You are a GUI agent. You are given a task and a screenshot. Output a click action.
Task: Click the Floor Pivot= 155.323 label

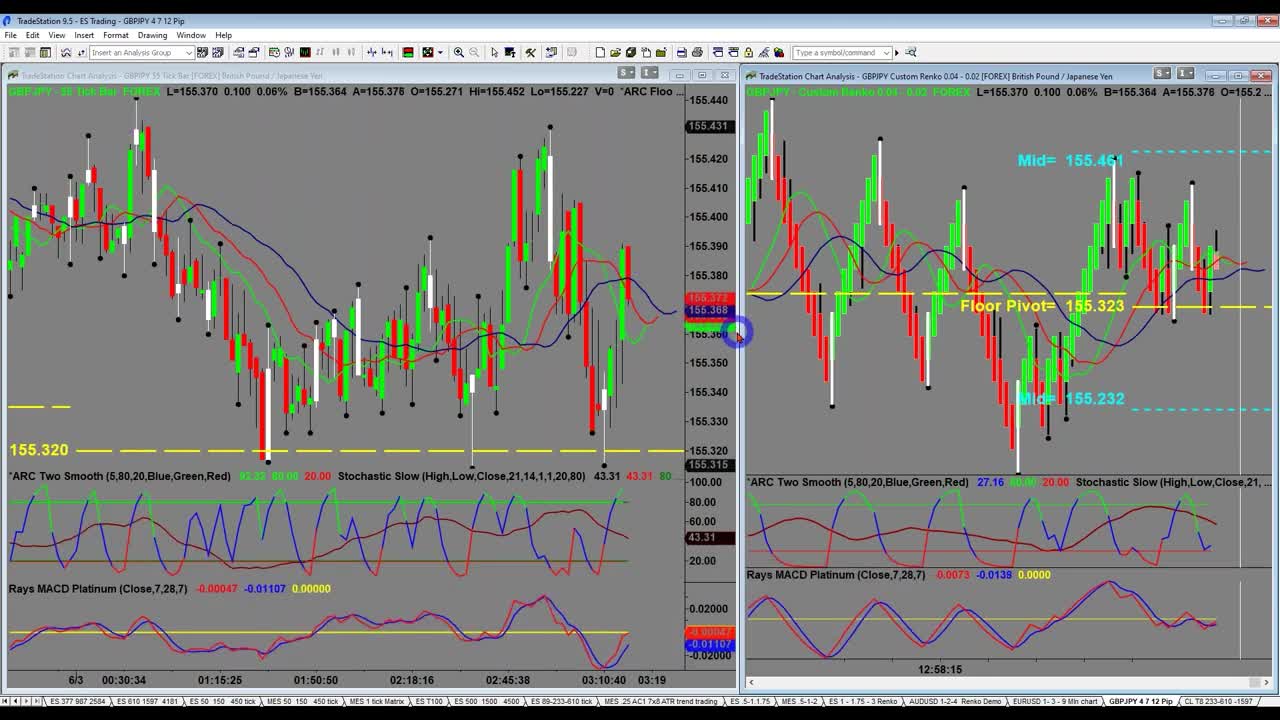click(1042, 306)
